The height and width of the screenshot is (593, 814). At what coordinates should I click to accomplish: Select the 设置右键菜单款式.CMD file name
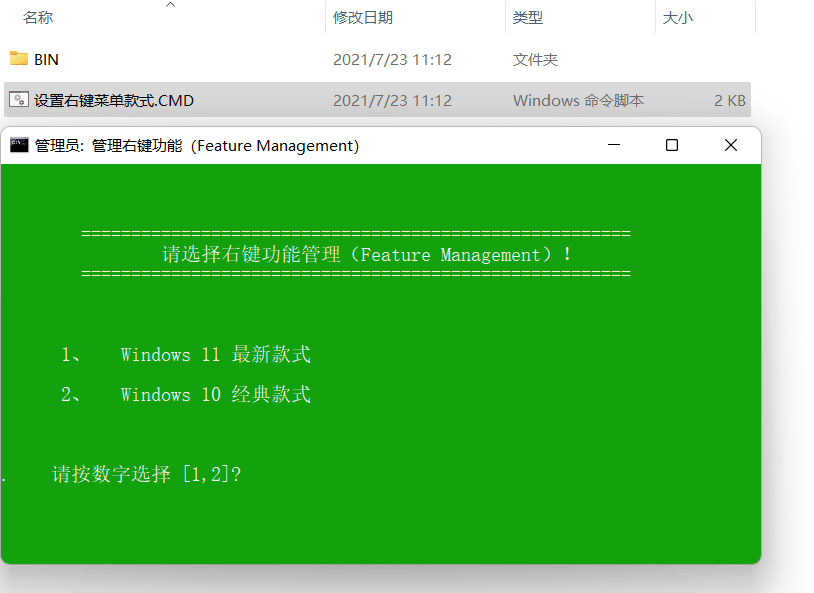click(114, 101)
